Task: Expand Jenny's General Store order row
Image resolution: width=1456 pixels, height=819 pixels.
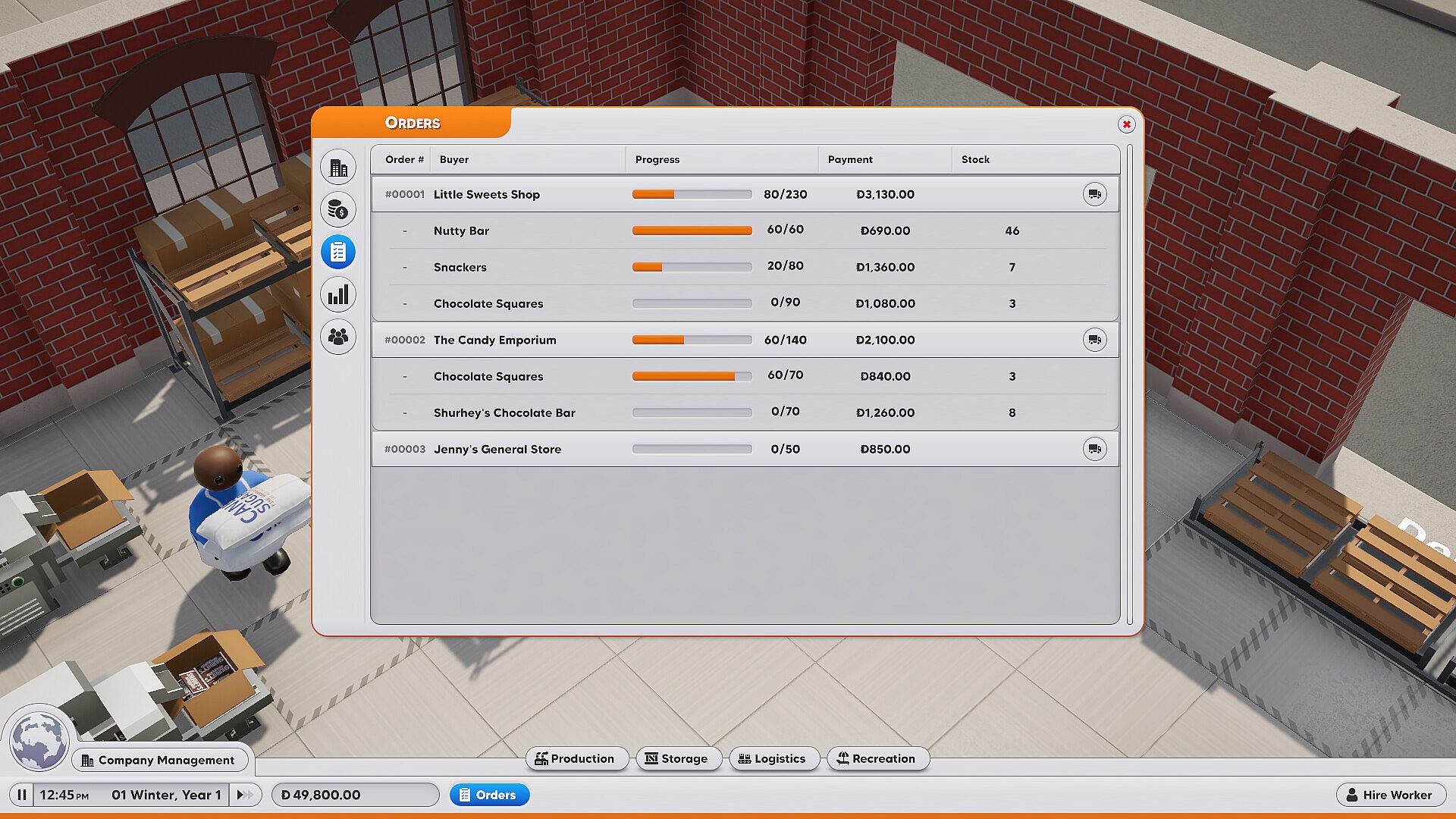Action: pos(497,450)
